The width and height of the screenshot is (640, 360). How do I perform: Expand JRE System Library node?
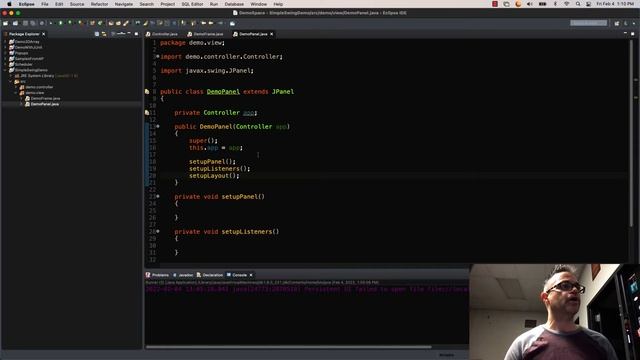point(11,76)
